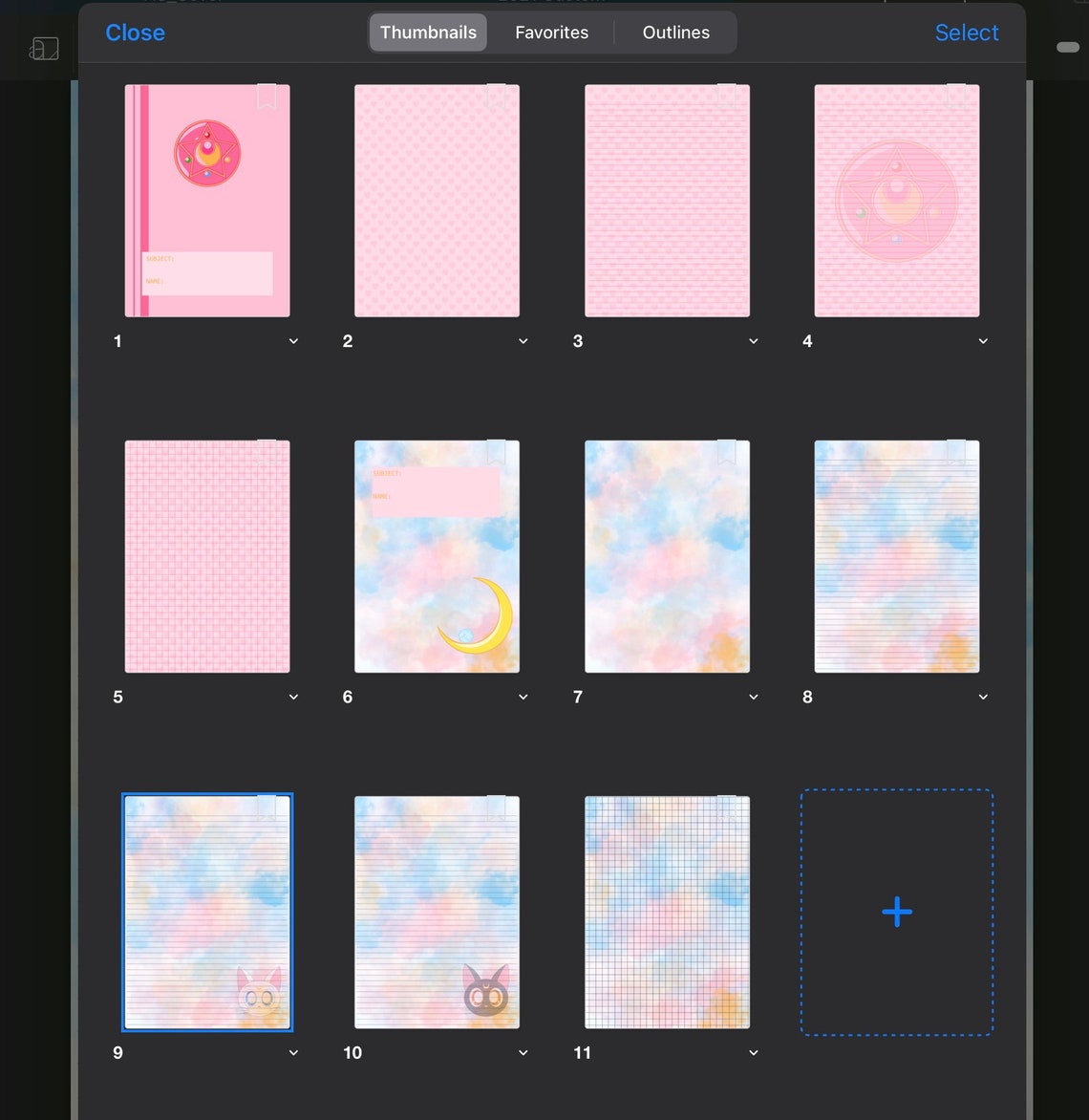Close the thumbnails panel
This screenshot has height=1120, width=1089.
coord(135,32)
